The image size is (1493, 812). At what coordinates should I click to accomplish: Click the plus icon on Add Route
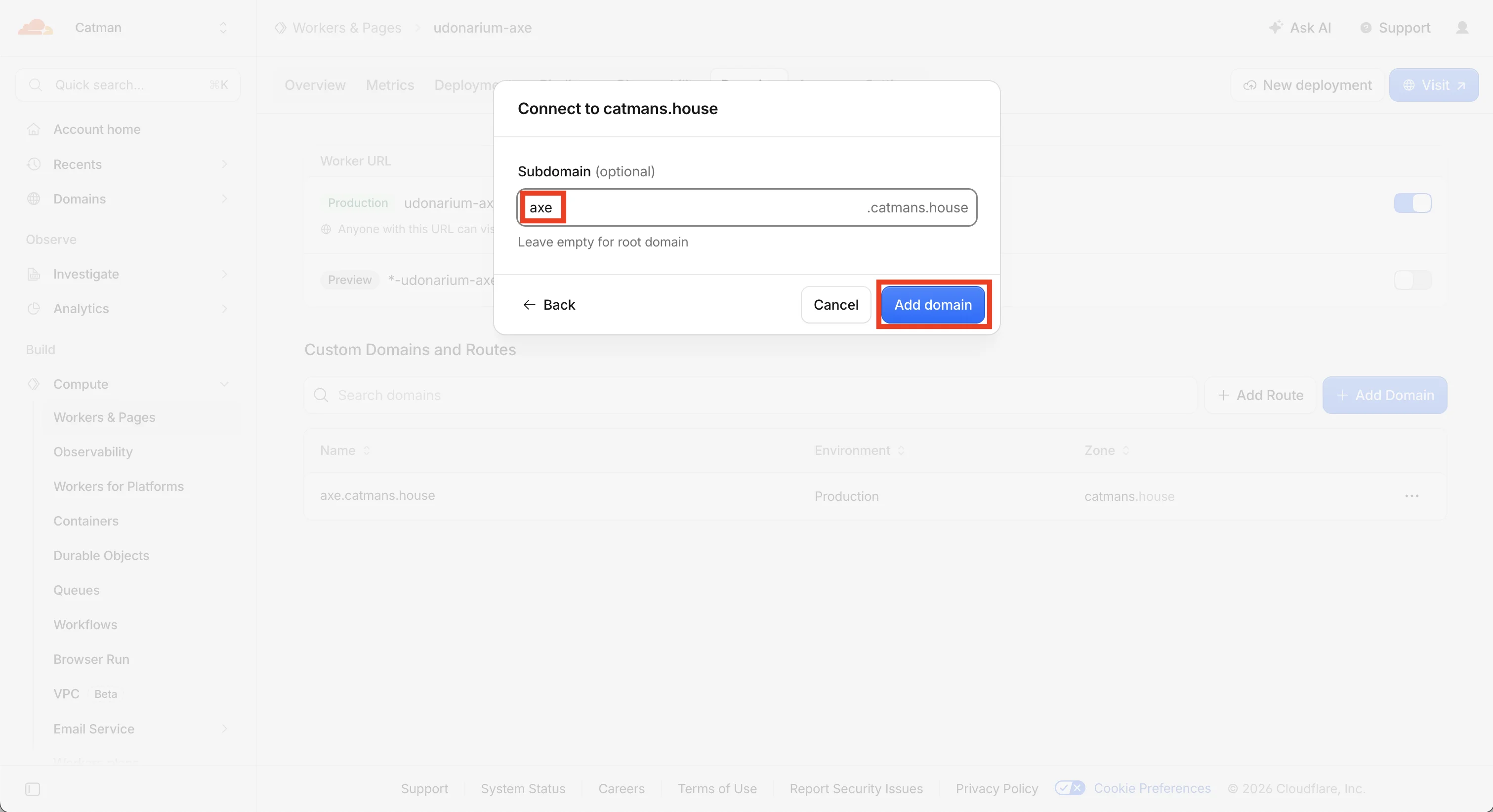point(1223,395)
